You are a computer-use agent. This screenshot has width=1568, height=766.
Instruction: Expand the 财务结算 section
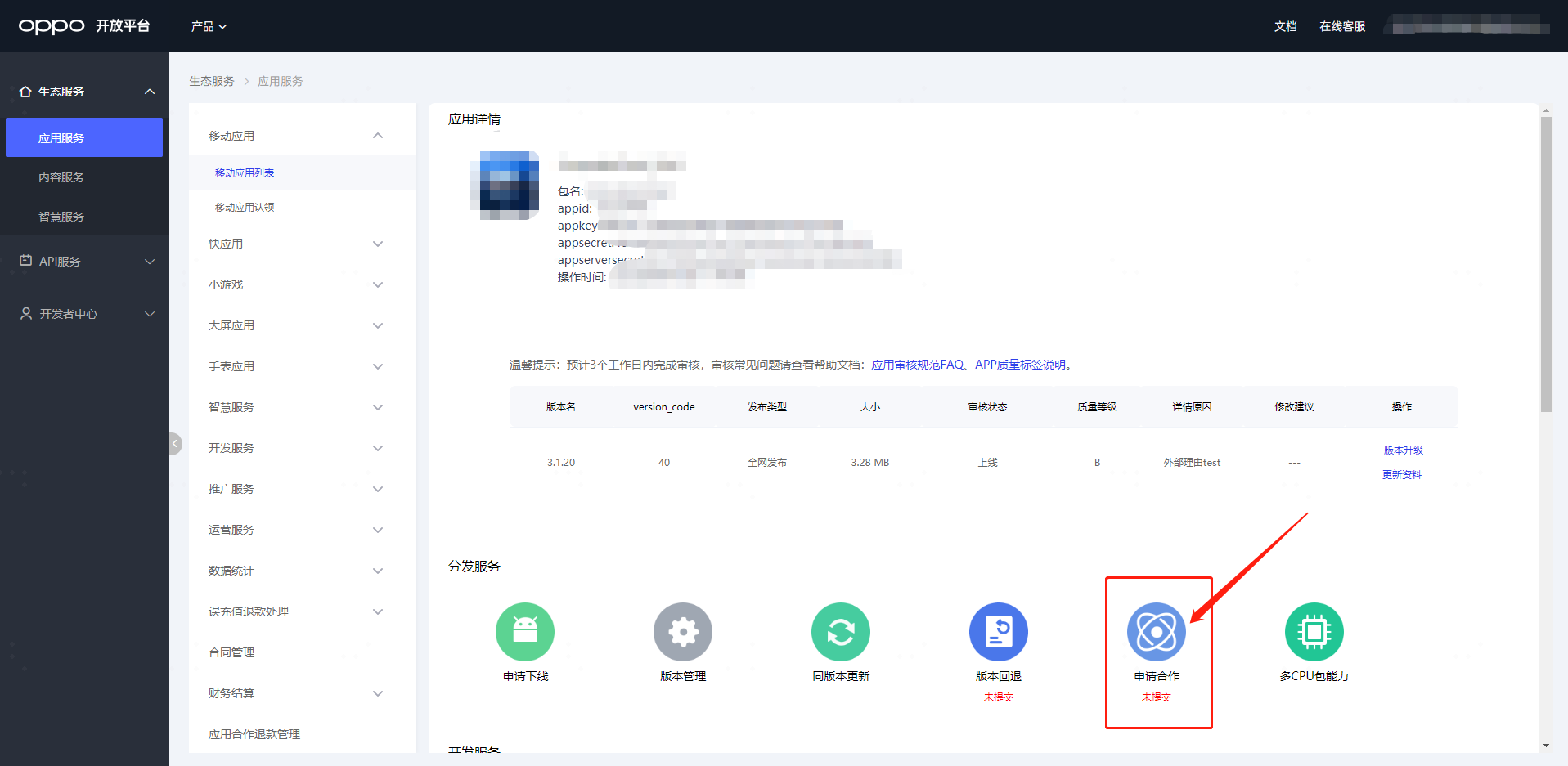(x=378, y=692)
